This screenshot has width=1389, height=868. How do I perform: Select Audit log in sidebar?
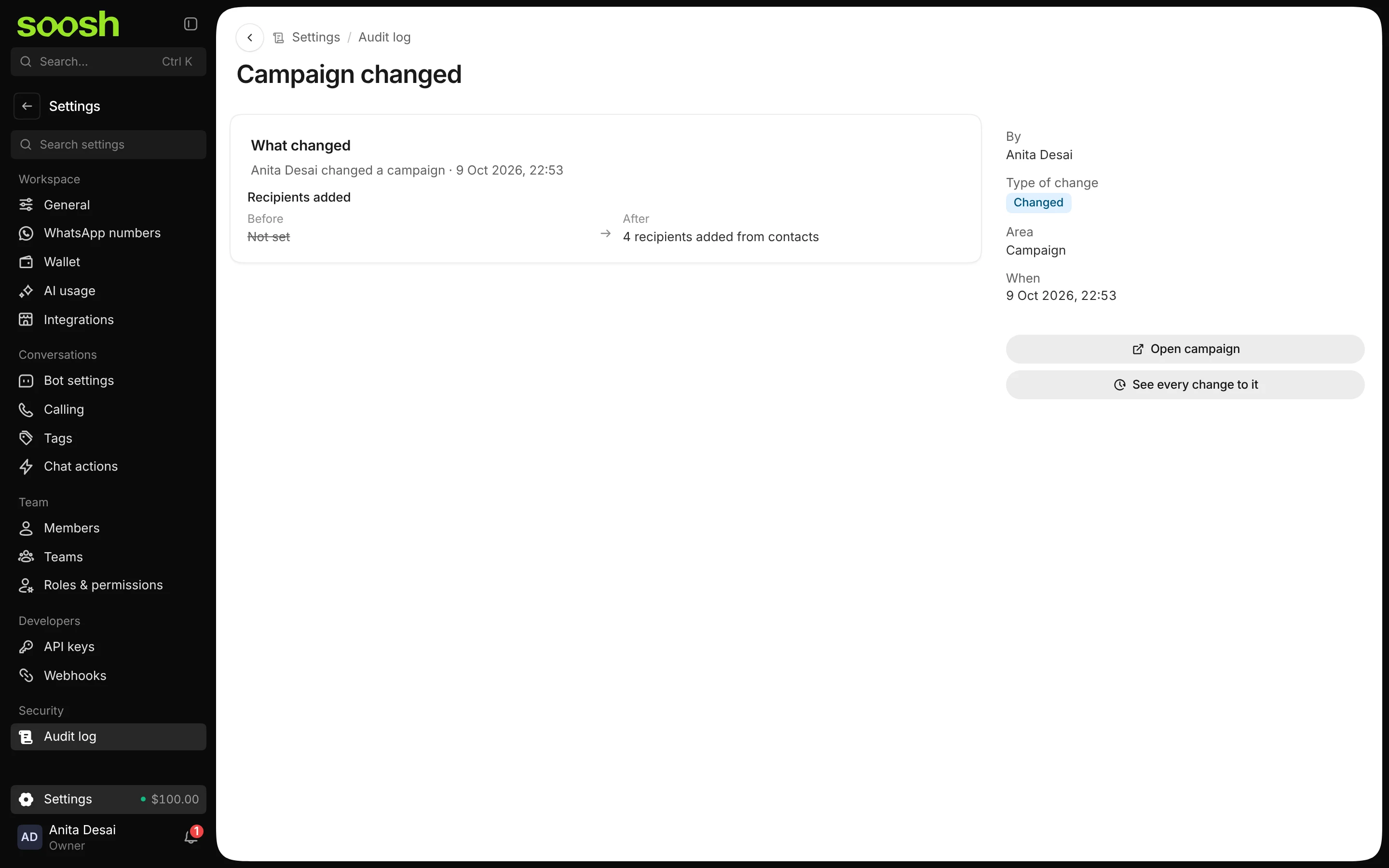tap(109, 736)
